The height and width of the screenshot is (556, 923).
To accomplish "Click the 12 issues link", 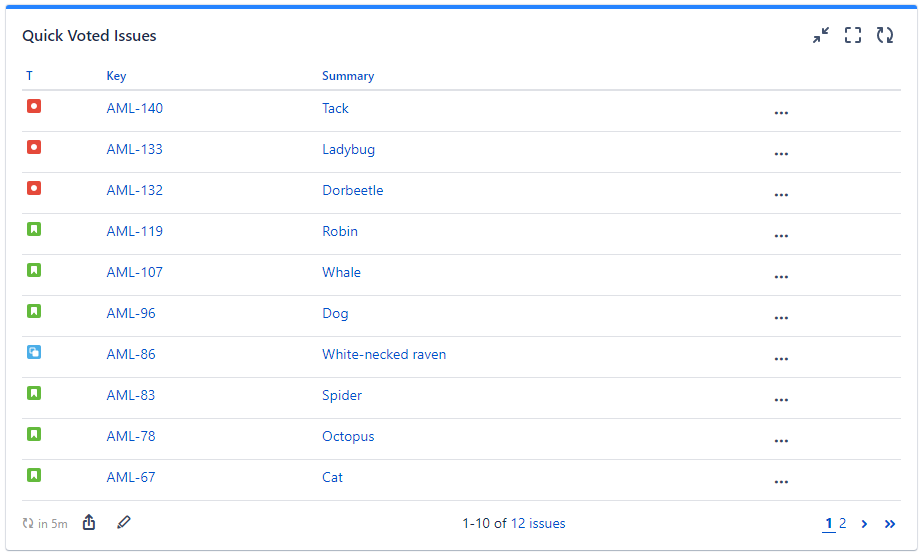I will coord(538,523).
